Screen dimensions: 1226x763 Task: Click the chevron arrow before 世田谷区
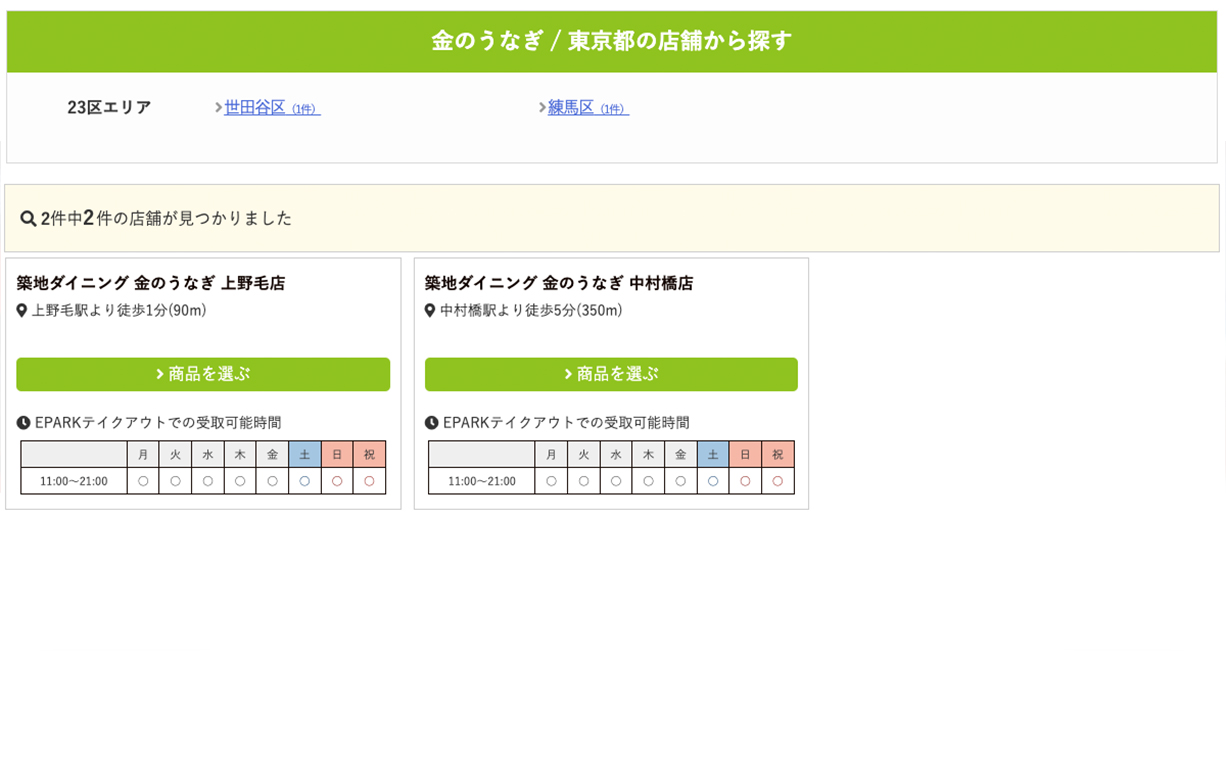[x=218, y=108]
